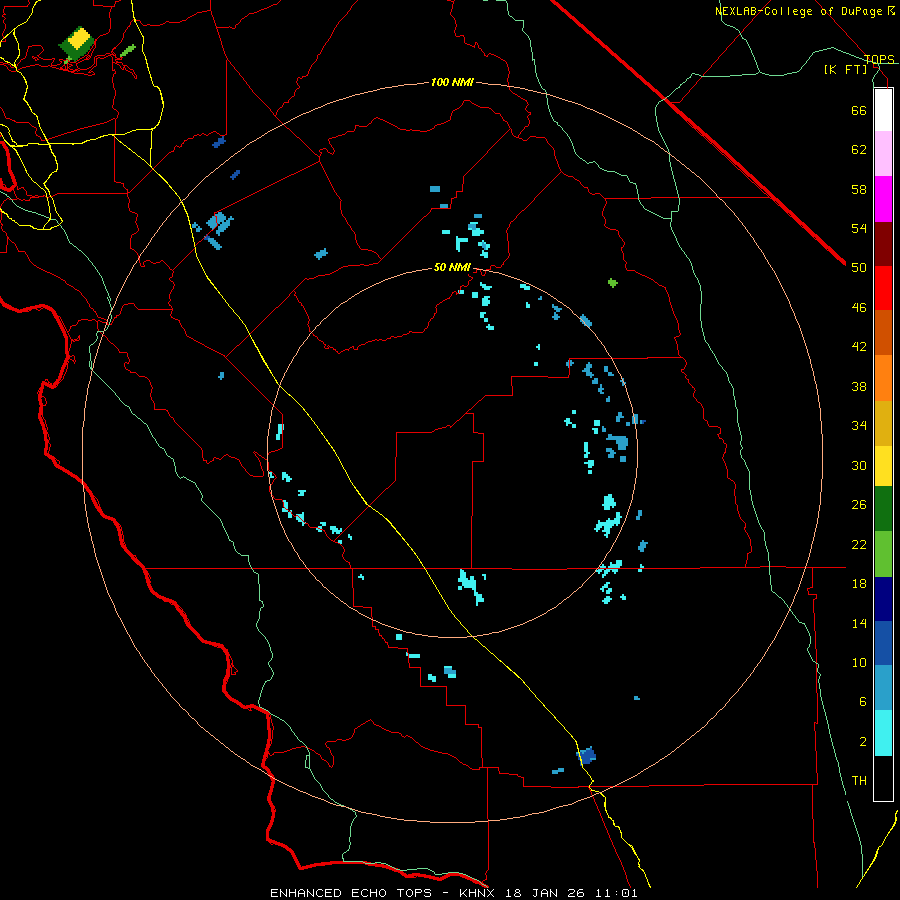This screenshot has height=900, width=900.
Task: Click the NEXLAB-College of DuPage credit text
Action: click(x=801, y=11)
